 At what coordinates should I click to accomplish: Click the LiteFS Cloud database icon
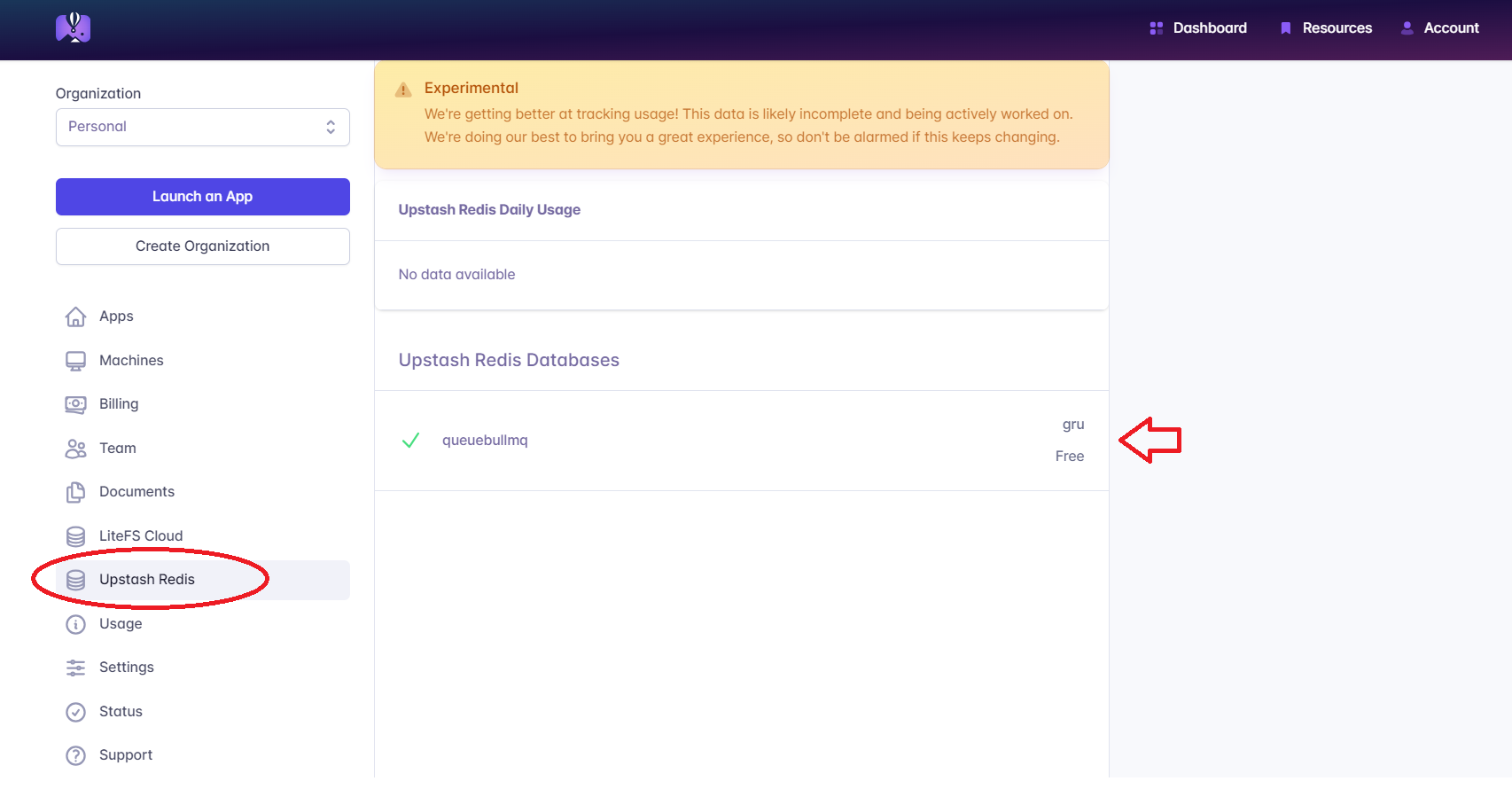(76, 536)
